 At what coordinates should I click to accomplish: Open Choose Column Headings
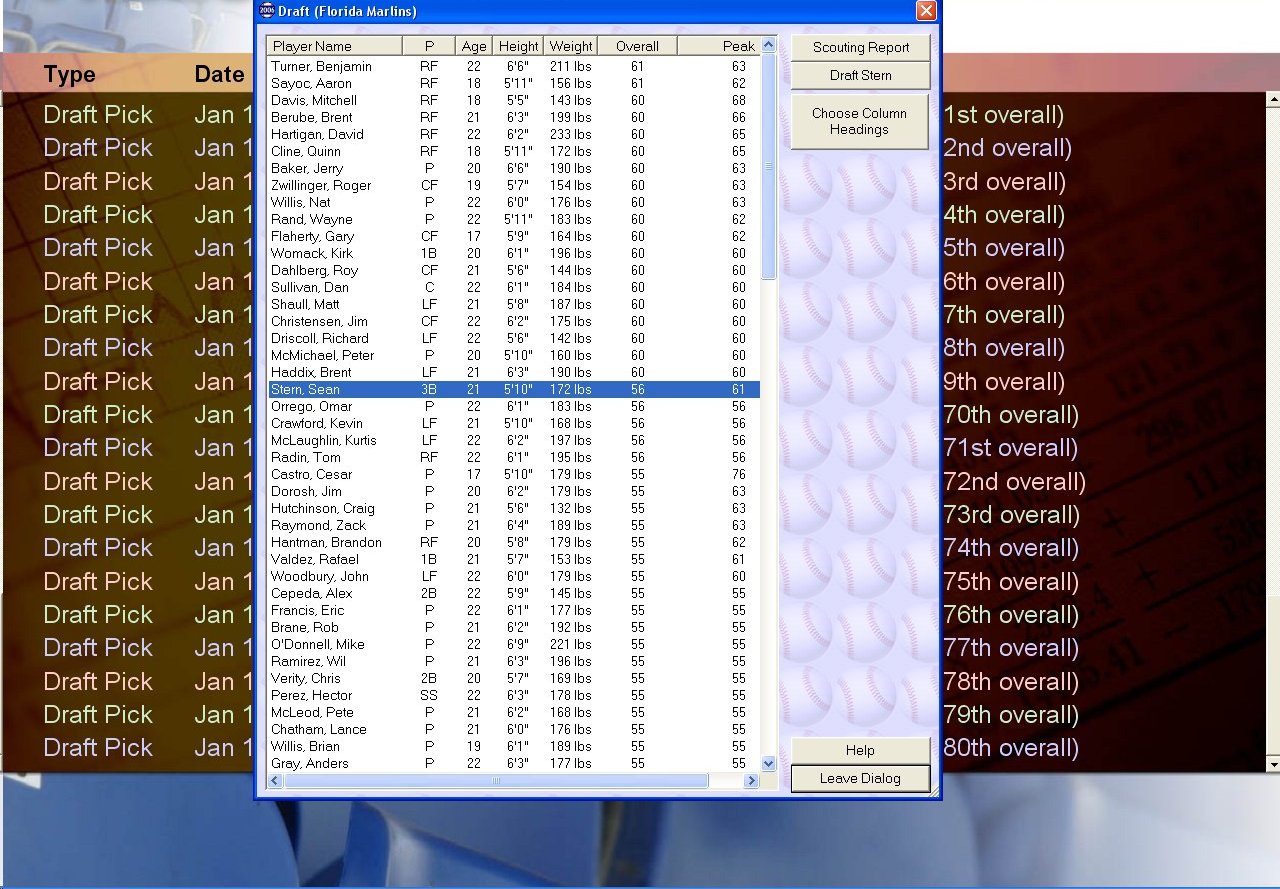point(860,121)
